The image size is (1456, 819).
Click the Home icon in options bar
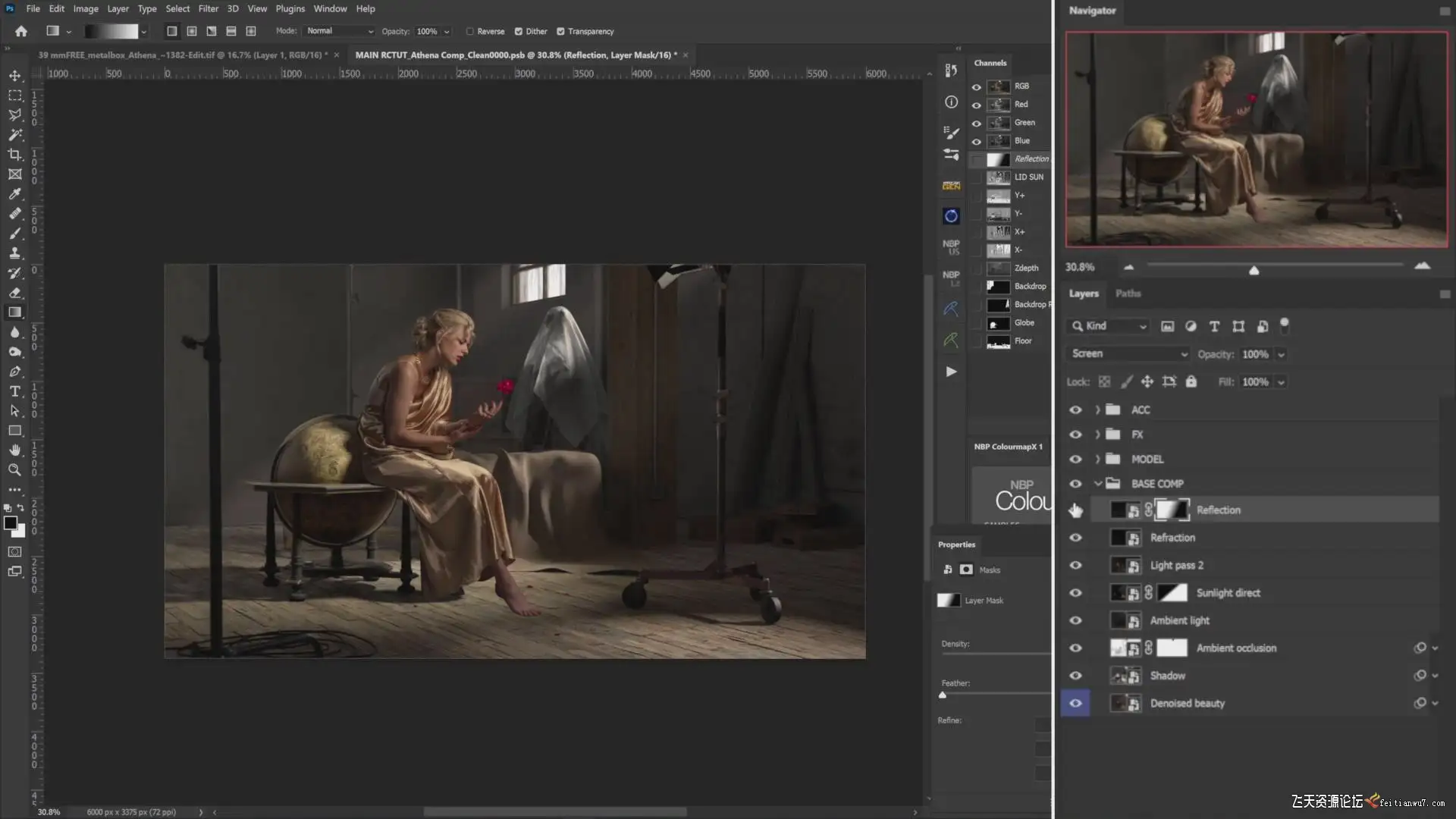coord(21,31)
